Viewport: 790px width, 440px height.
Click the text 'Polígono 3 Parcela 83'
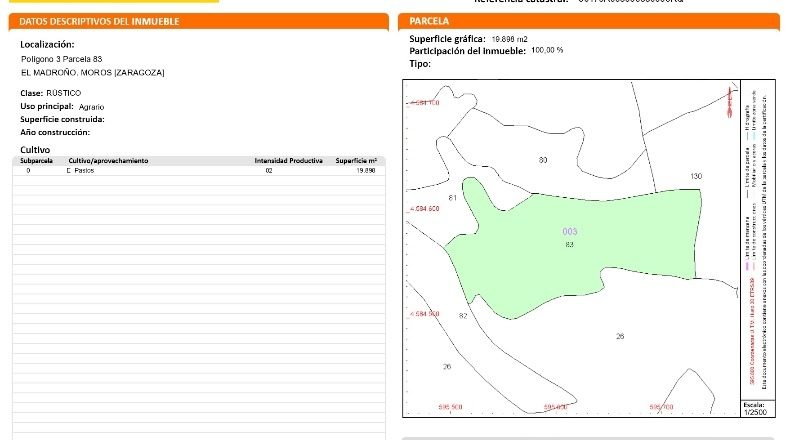(x=61, y=59)
